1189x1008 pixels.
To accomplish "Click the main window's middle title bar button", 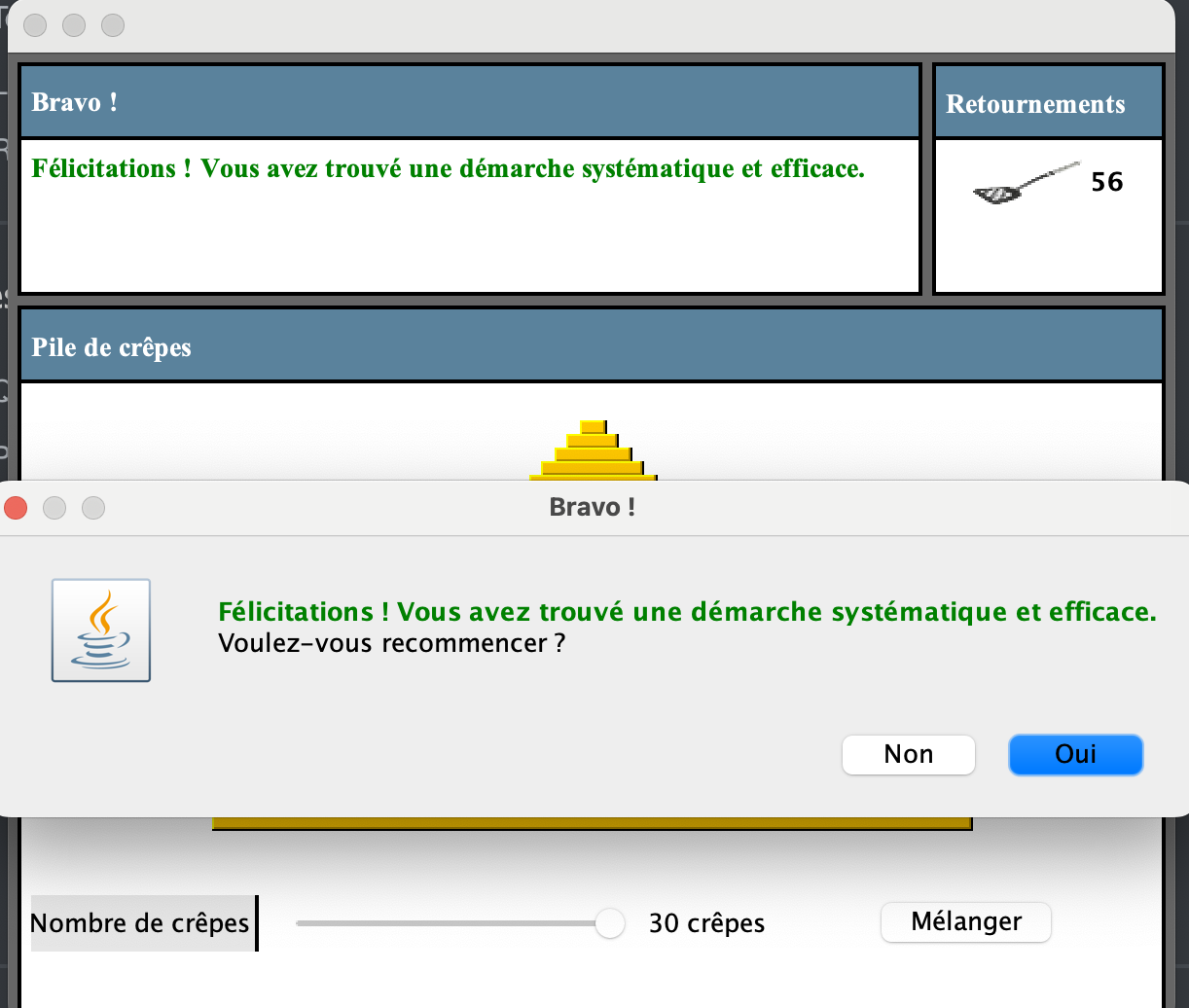I will coord(74,25).
